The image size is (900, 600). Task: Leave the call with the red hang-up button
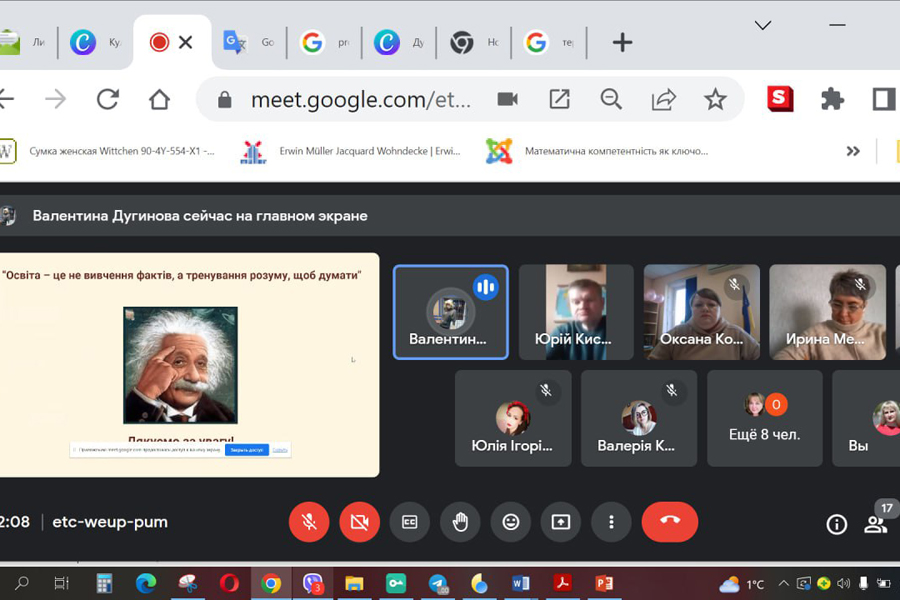pos(670,522)
